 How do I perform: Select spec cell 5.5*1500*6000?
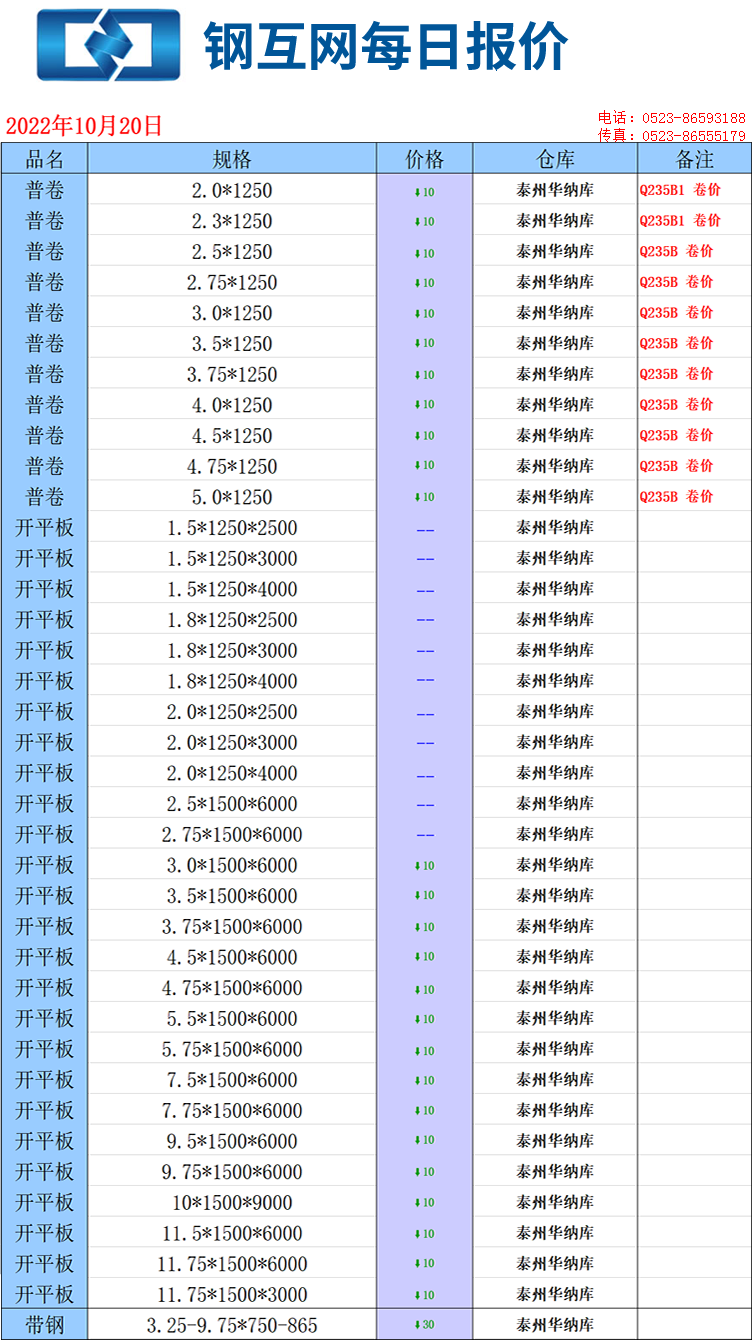[232, 1019]
